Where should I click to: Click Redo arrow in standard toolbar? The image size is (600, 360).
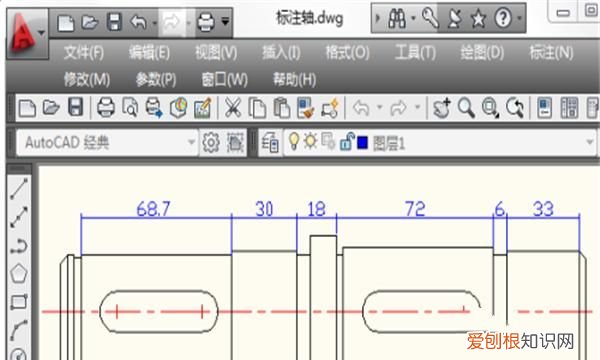click(399, 108)
